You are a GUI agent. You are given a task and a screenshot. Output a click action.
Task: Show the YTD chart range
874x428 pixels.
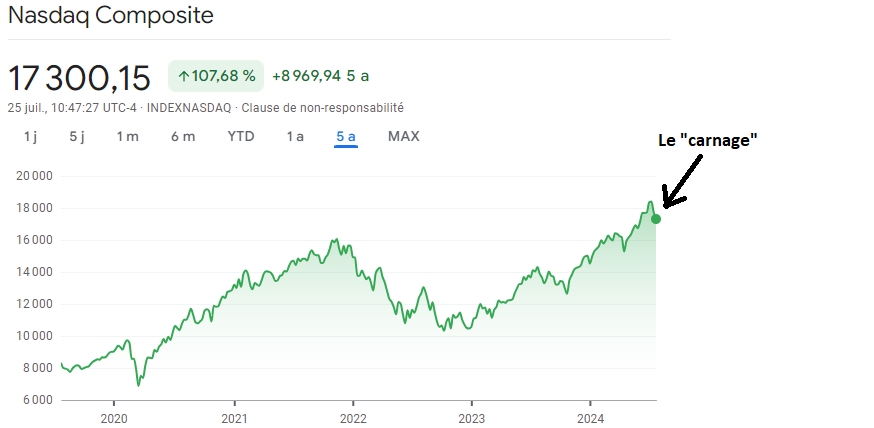click(241, 136)
